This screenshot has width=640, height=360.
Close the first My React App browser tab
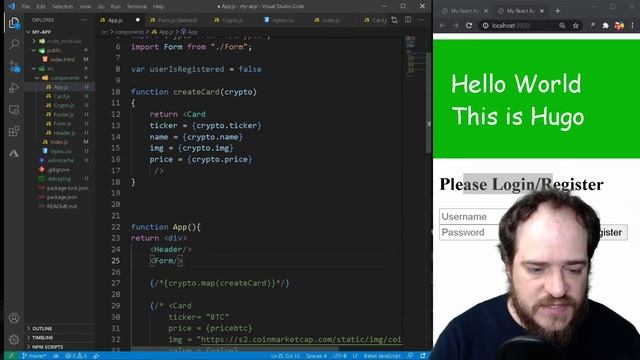pos(486,11)
